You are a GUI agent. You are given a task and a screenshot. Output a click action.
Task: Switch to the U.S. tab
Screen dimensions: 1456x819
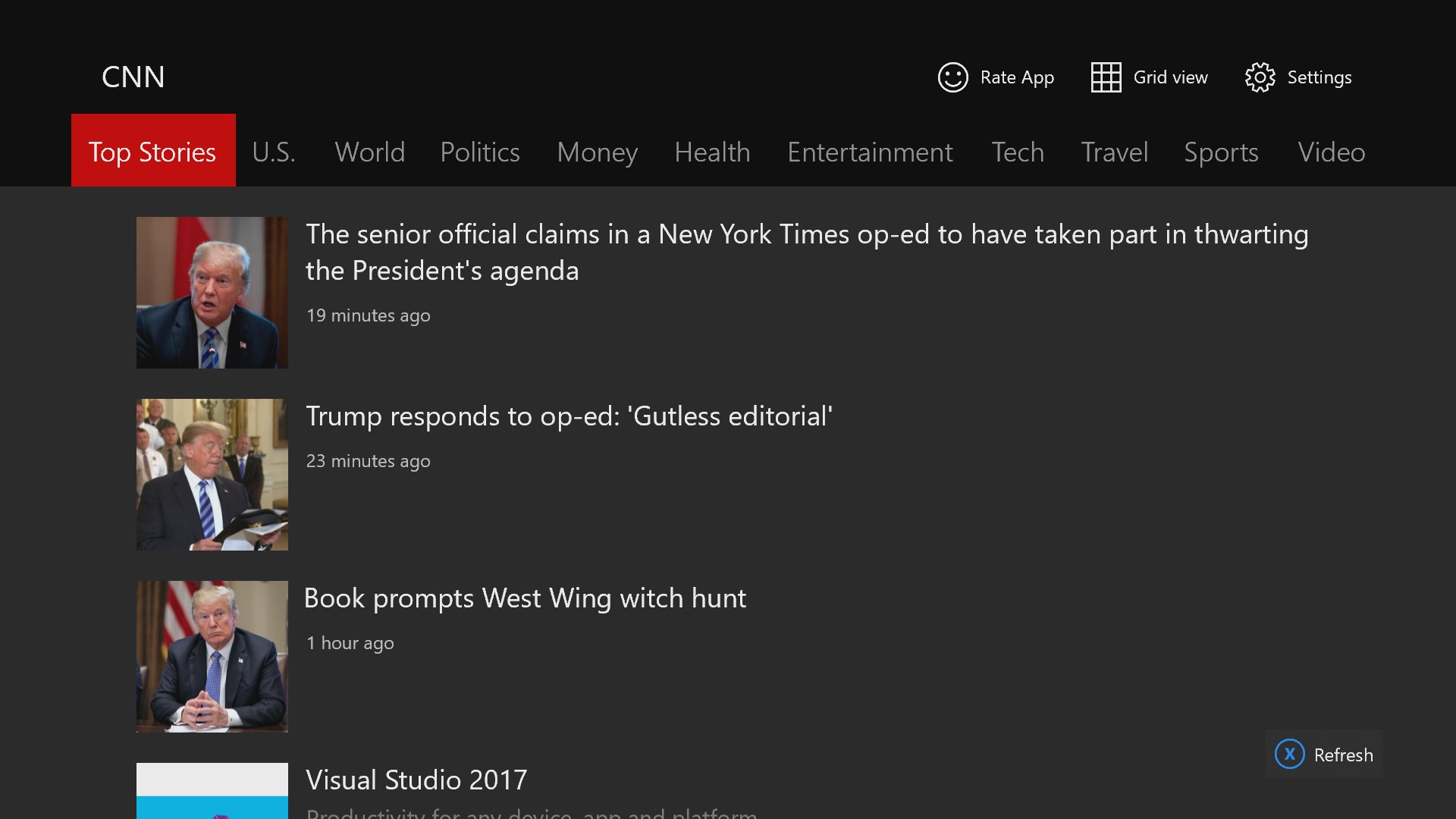274,152
